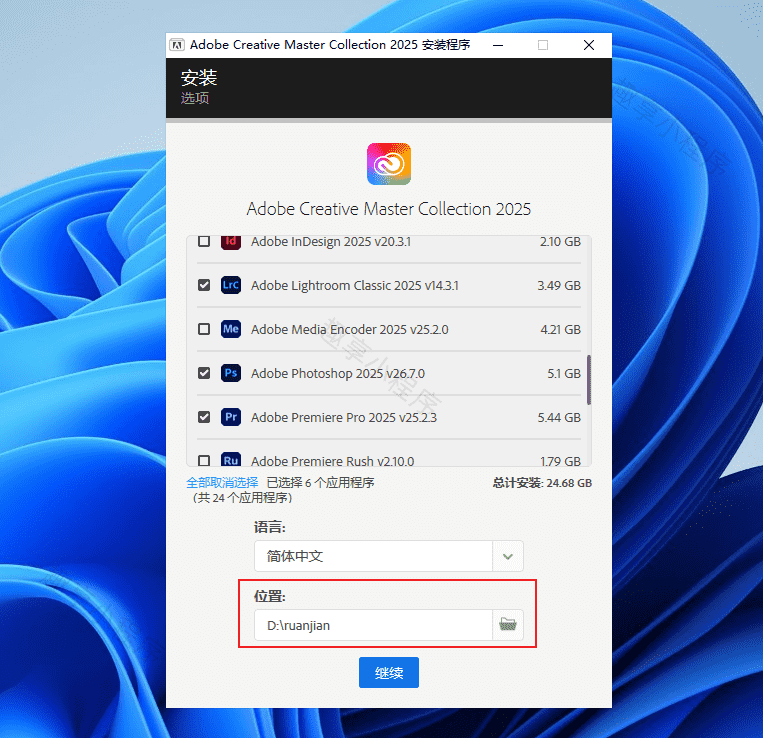
Task: Click the Photoshop Ps icon
Action: point(231,373)
